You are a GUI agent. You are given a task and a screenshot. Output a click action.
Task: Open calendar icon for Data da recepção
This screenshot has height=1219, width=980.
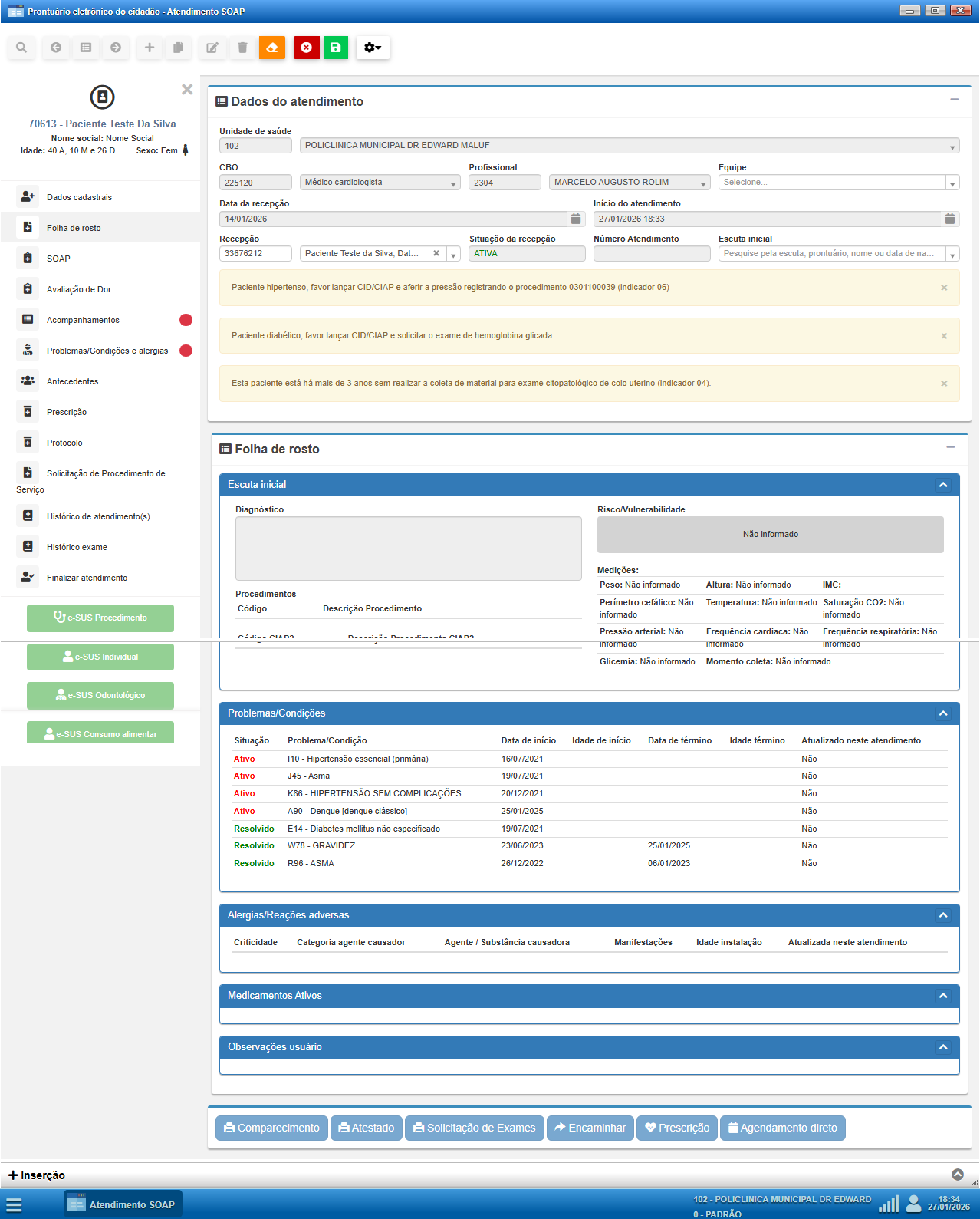click(576, 219)
